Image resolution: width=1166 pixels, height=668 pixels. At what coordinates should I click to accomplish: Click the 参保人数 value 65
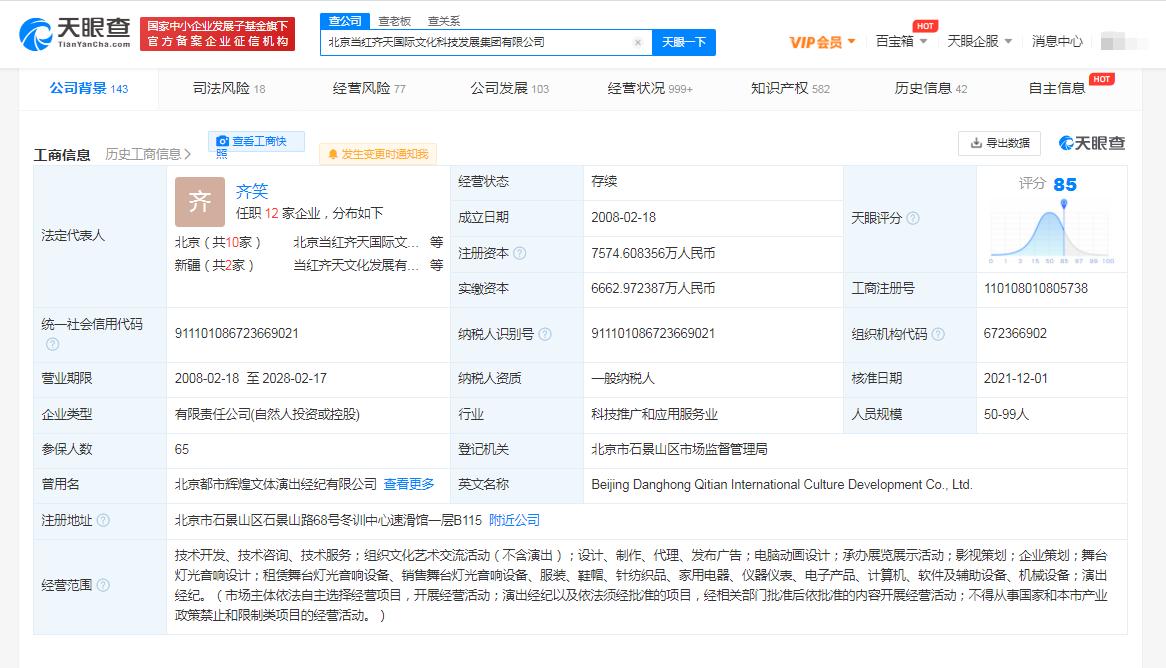181,449
